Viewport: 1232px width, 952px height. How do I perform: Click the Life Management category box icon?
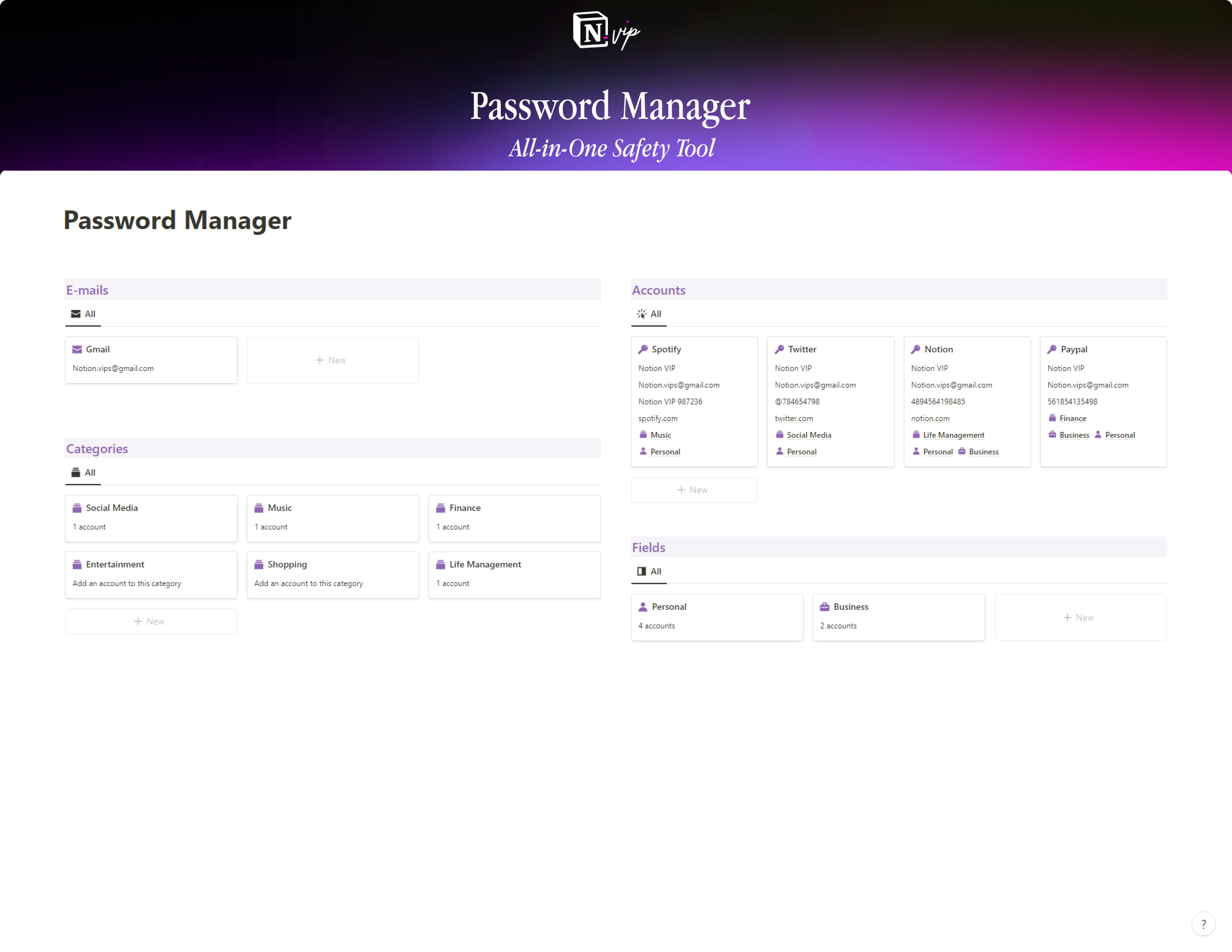441,564
